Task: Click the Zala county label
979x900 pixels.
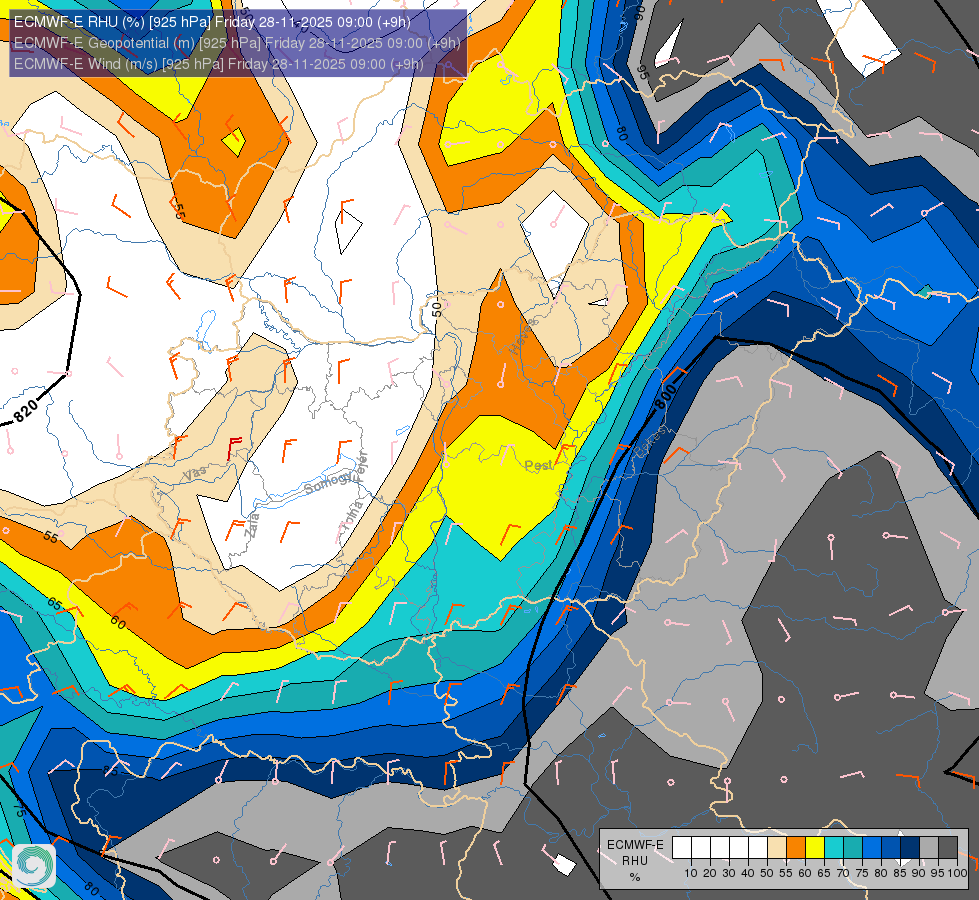Action: coord(252,525)
